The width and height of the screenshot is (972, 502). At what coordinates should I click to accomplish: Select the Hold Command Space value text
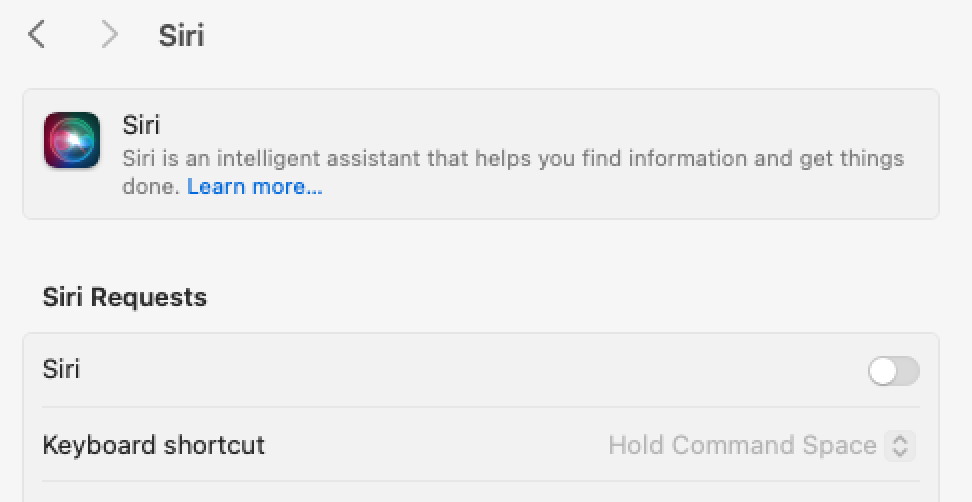click(x=742, y=446)
